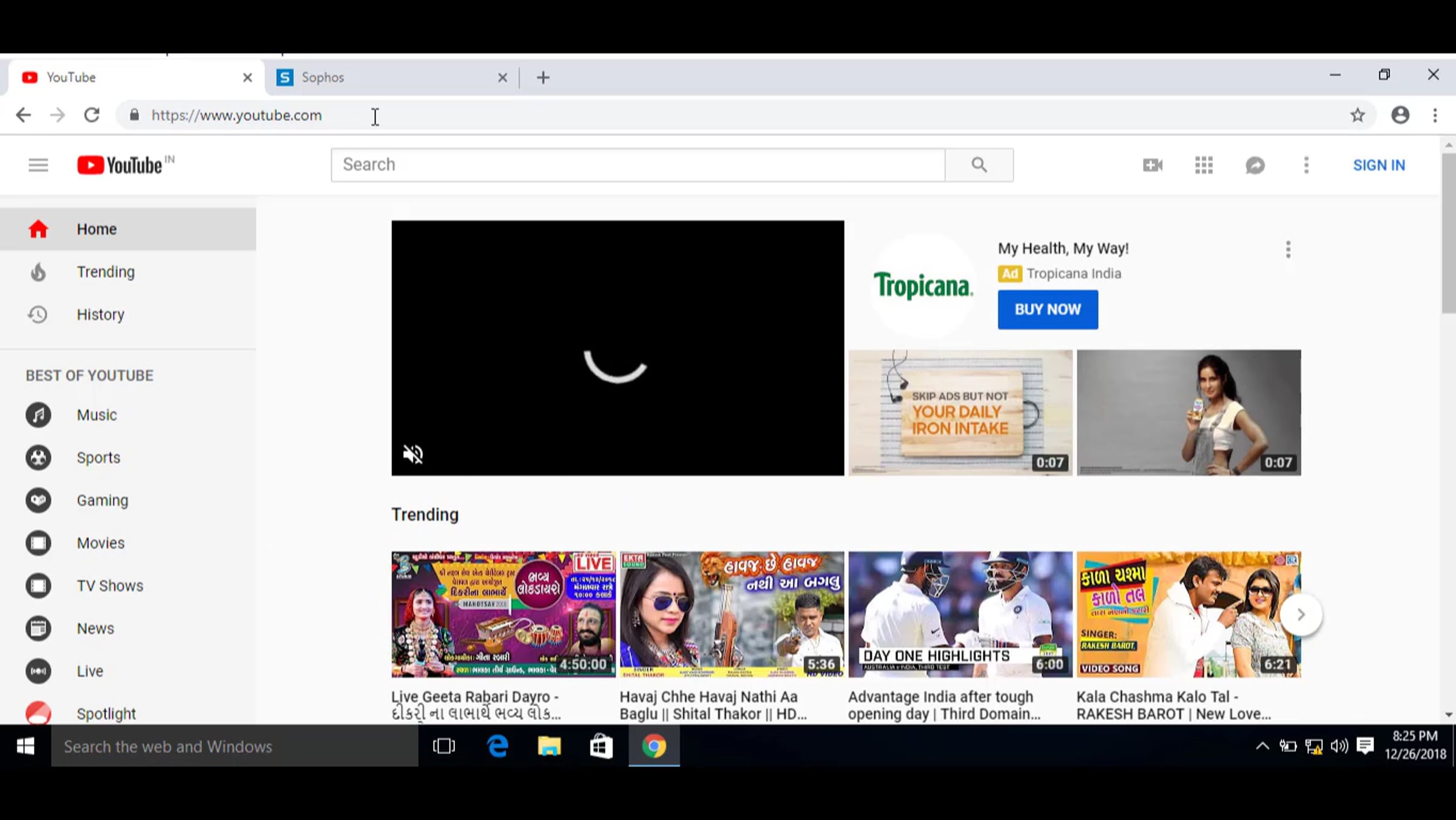Click the page vertical scrollbar thumb
The height and width of the screenshot is (820, 1456).
tap(1449, 234)
